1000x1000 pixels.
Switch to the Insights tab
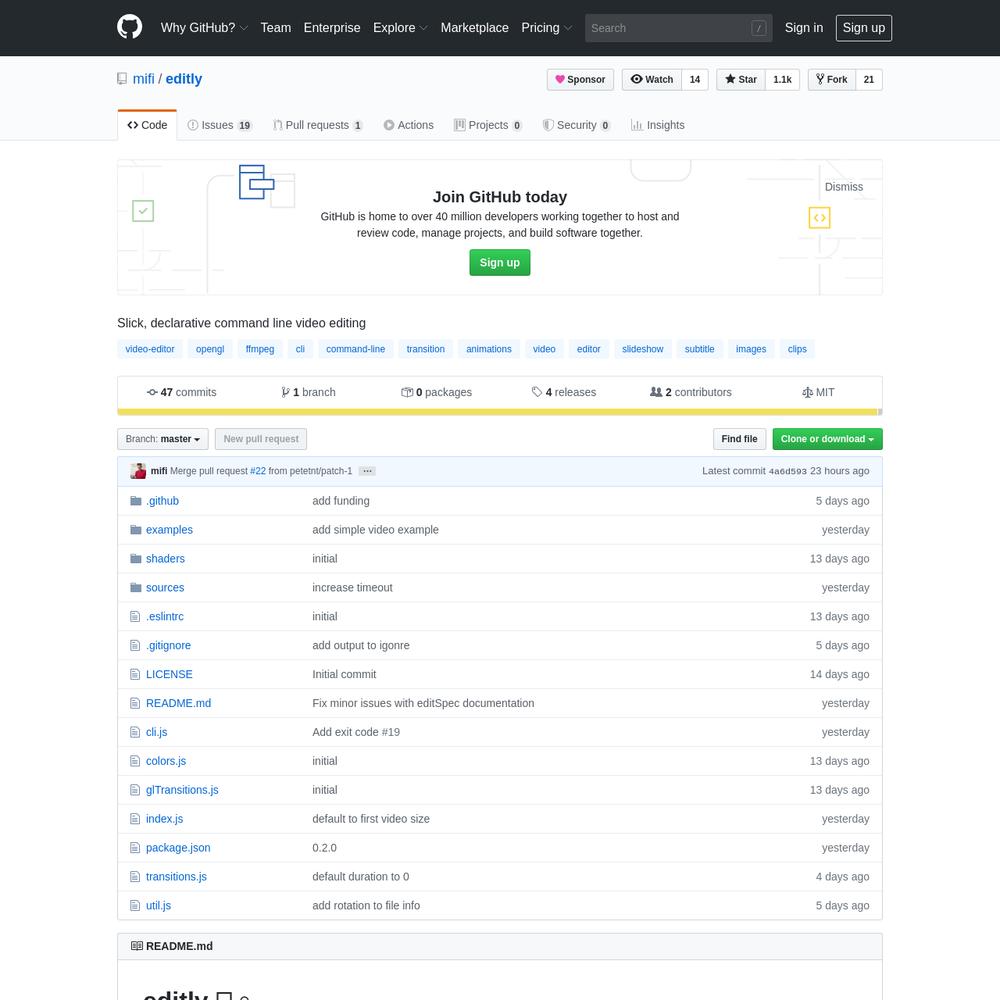pyautogui.click(x=658, y=125)
